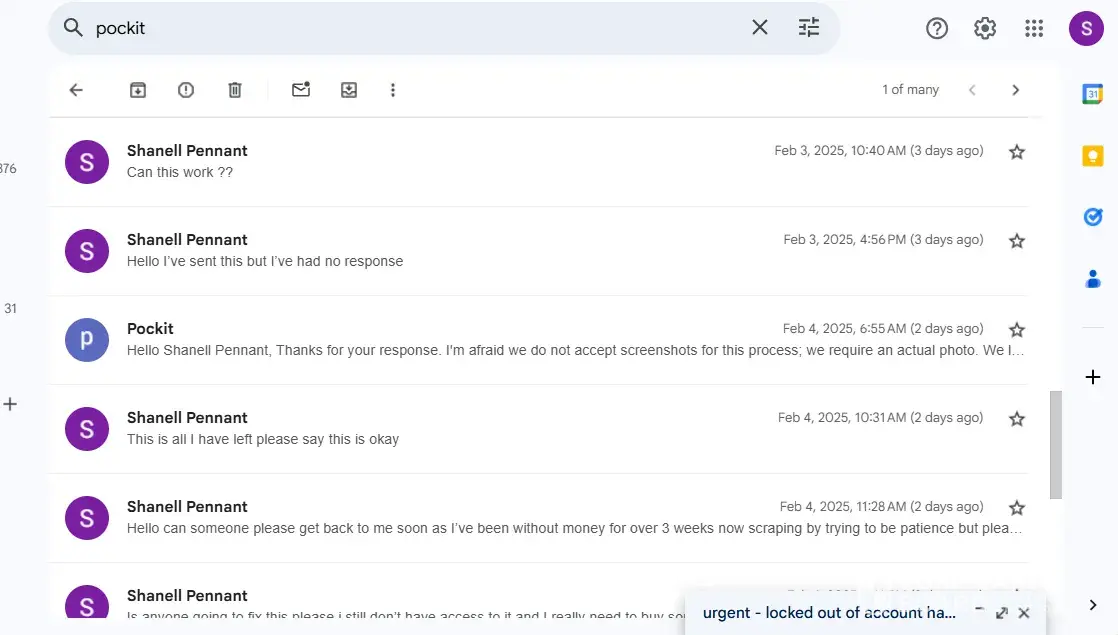Star Shanell's 'Can this work ??' message

pos(1017,152)
